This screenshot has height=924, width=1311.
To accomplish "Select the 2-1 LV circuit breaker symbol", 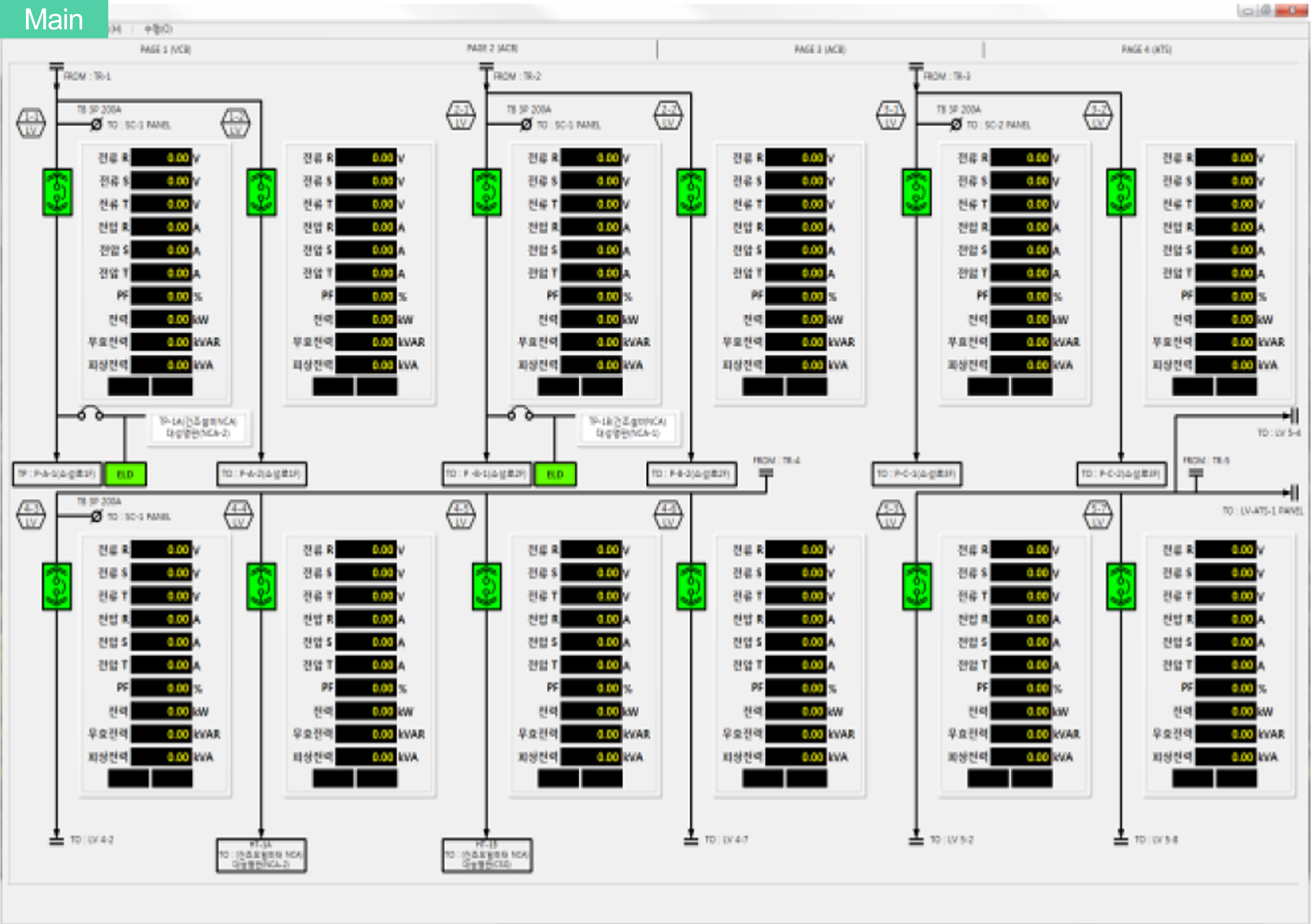I will pyautogui.click(x=486, y=192).
